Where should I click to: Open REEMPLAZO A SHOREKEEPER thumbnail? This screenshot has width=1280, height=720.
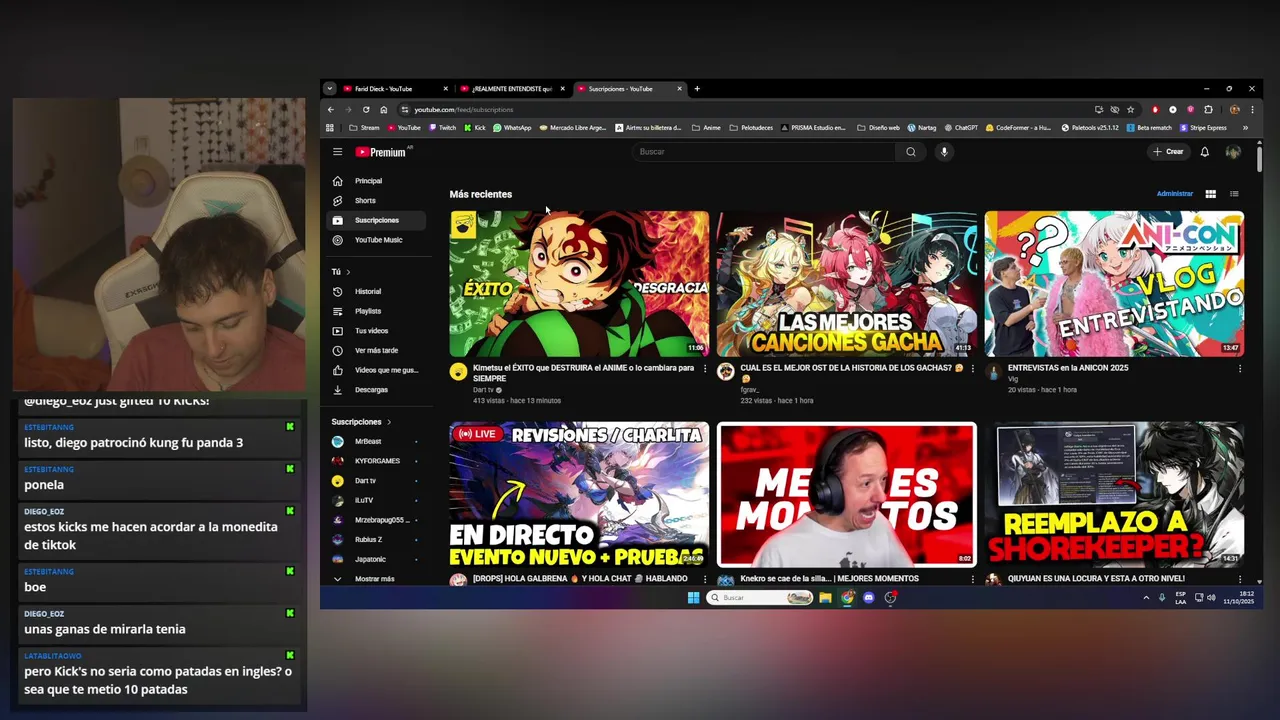click(1114, 495)
